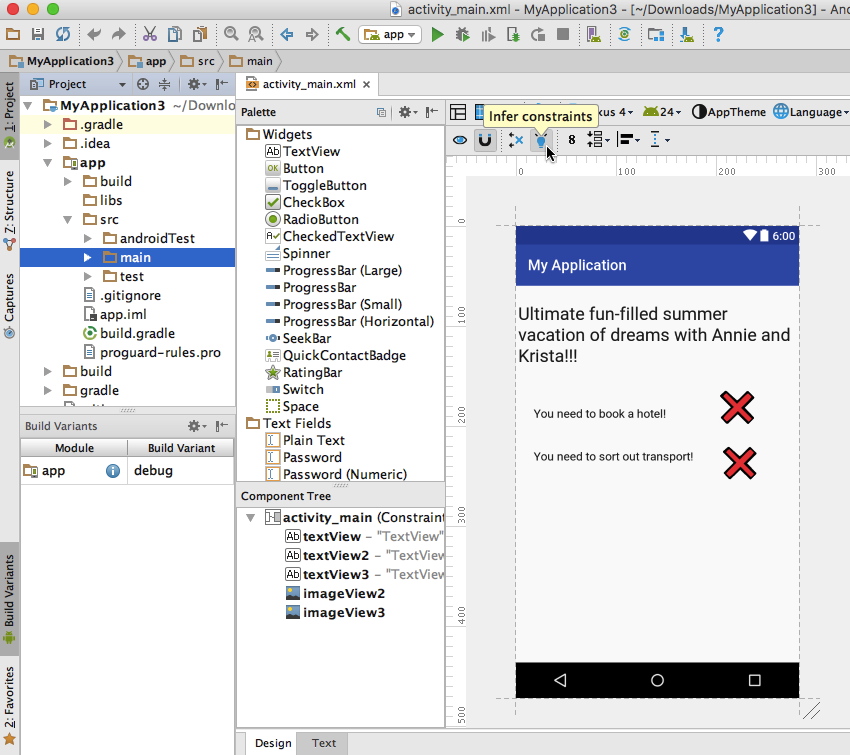Screen dimensions: 850x755
Task: Click MyApplication3 in the breadcrumb bar
Action: pos(62,61)
